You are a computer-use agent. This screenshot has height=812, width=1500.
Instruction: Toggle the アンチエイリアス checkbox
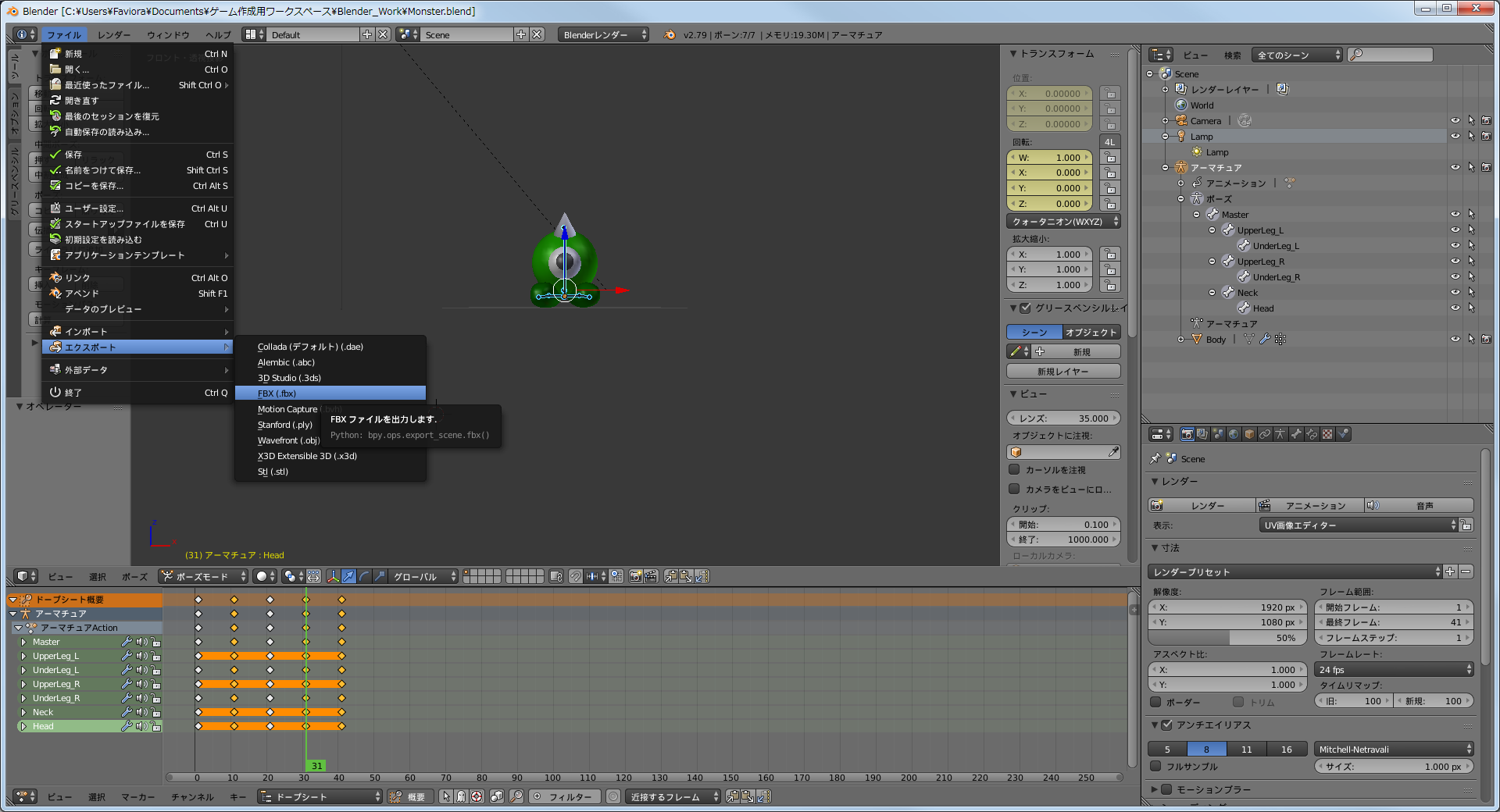click(1167, 725)
